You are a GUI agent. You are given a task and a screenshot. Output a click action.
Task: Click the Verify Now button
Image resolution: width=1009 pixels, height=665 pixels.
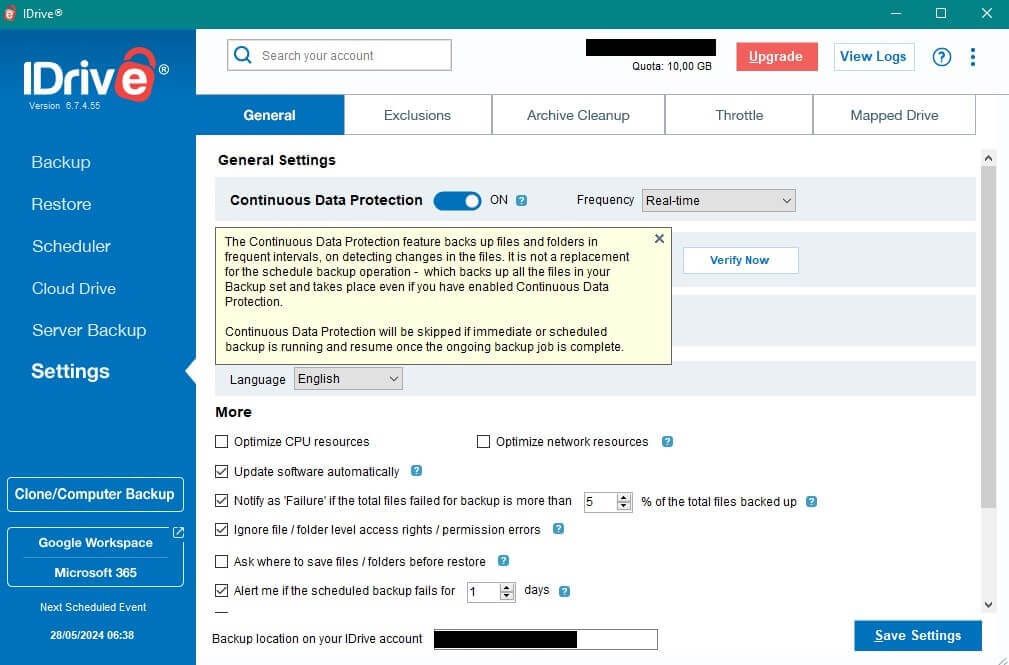coord(740,260)
